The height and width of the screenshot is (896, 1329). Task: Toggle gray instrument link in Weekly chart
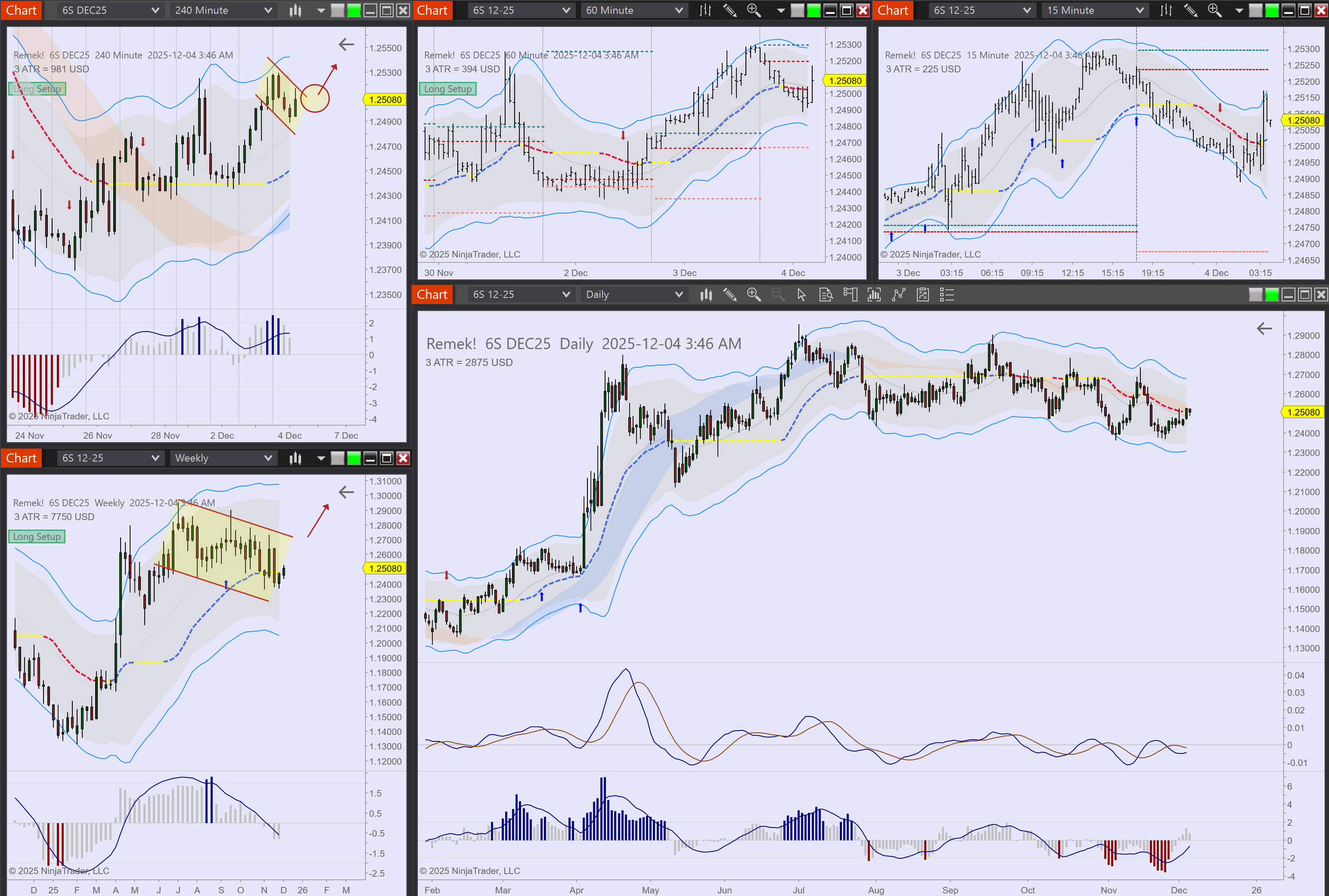click(338, 458)
